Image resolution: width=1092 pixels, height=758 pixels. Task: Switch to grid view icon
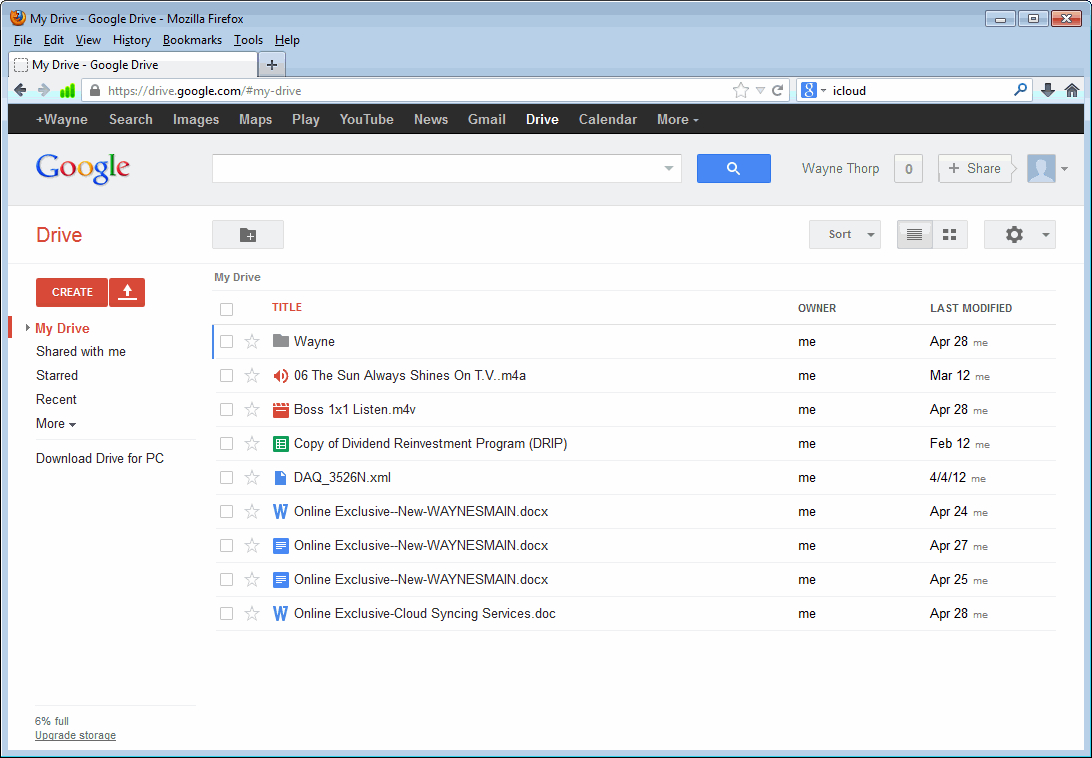click(949, 235)
